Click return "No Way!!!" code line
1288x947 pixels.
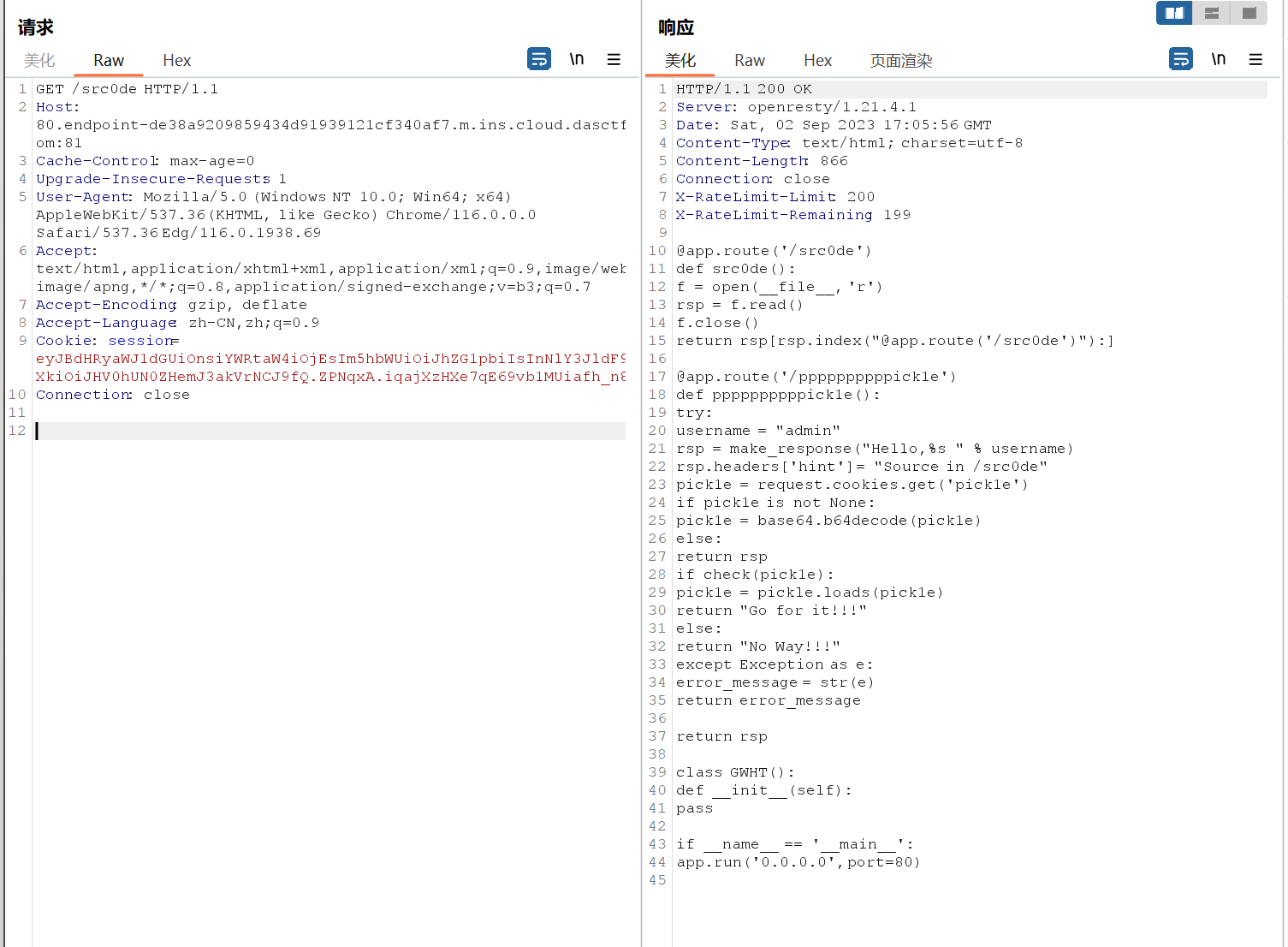[758, 646]
